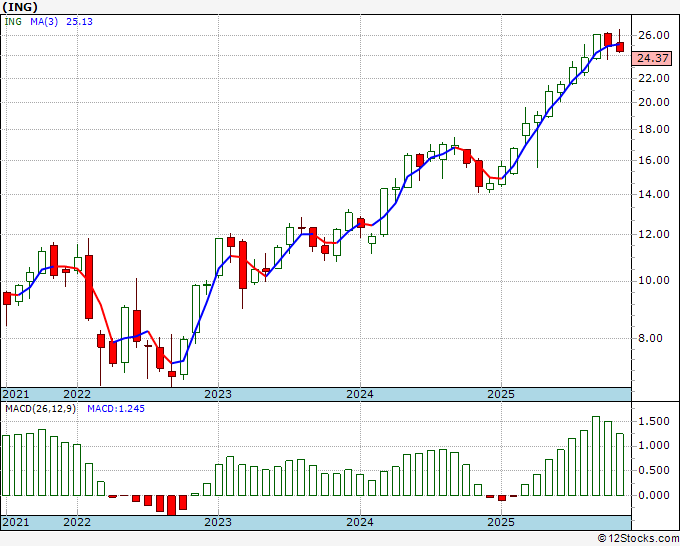Image resolution: width=680 pixels, height=546 pixels.
Task: Select 2024 on the price chart time axis
Action: 360,394
